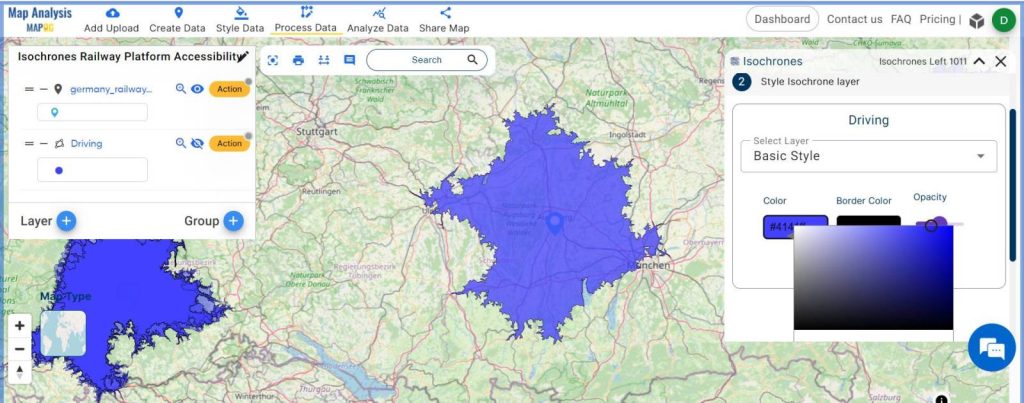Close the Isochrones panel
The width and height of the screenshot is (1024, 403).
(1000, 61)
